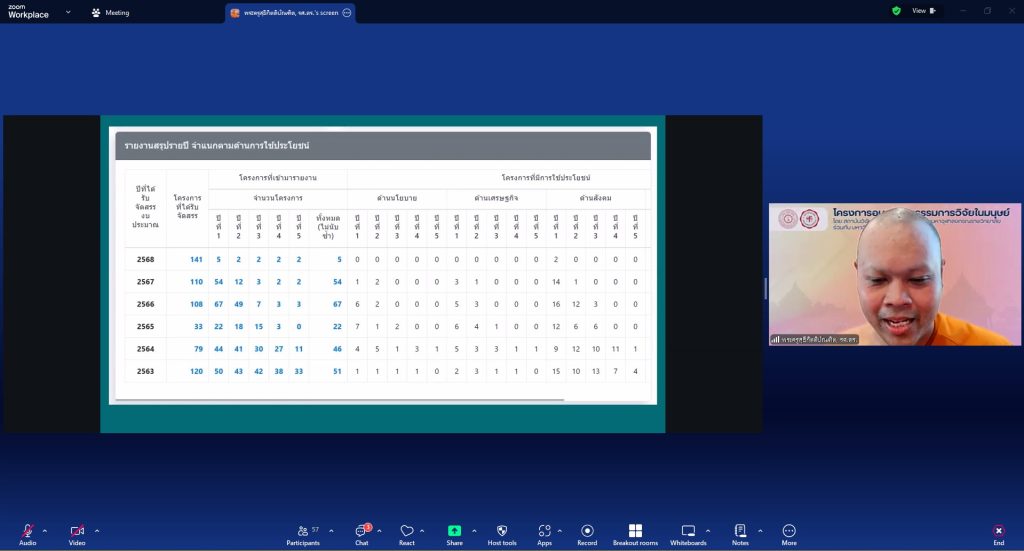Open Breakout rooms
Viewport: 1024px width, 551px height.
(x=635, y=531)
